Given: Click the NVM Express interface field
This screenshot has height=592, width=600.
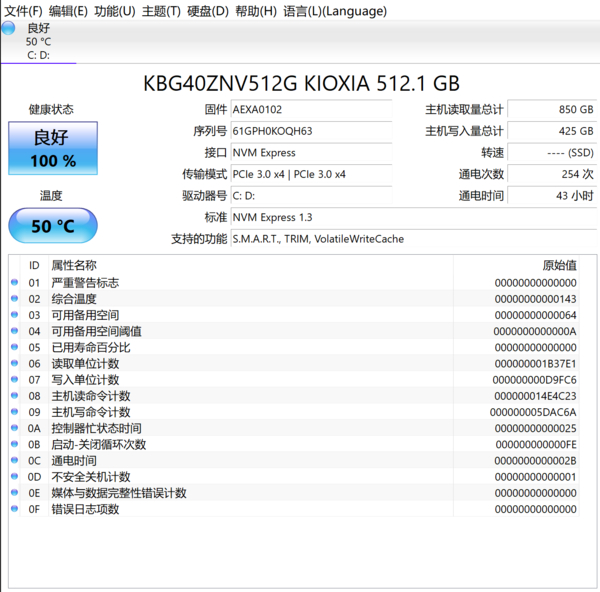Looking at the screenshot, I should [311, 153].
